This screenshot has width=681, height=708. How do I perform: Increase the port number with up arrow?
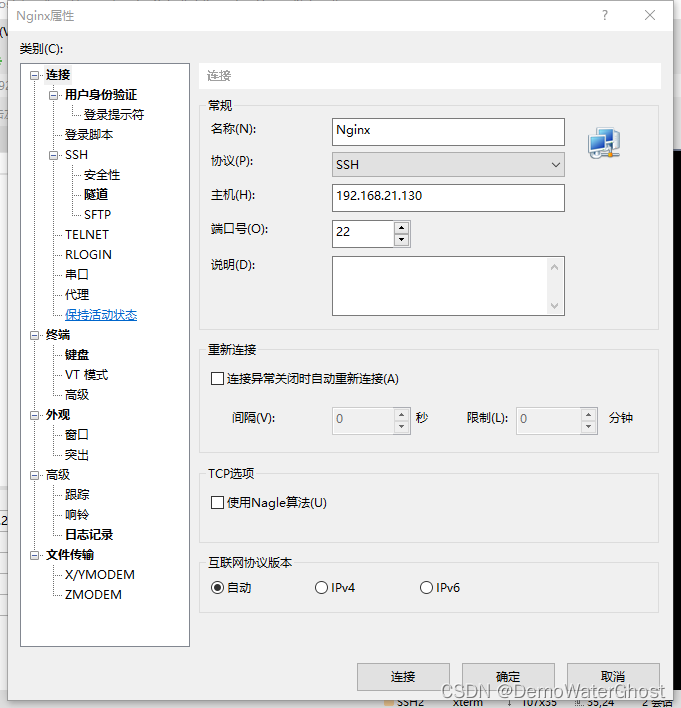pos(401,227)
